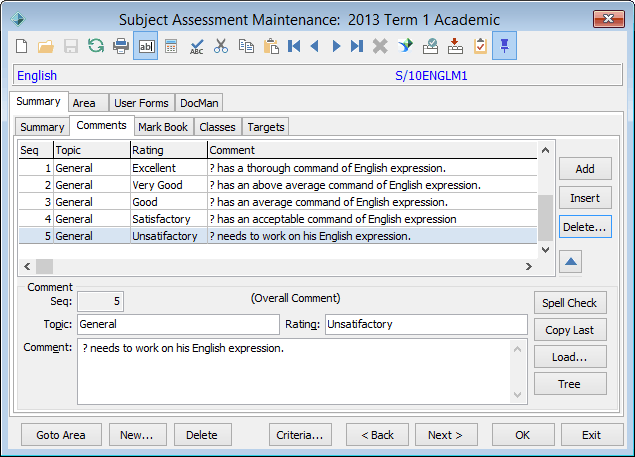
Task: Open the User Forms tab
Action: [141, 103]
